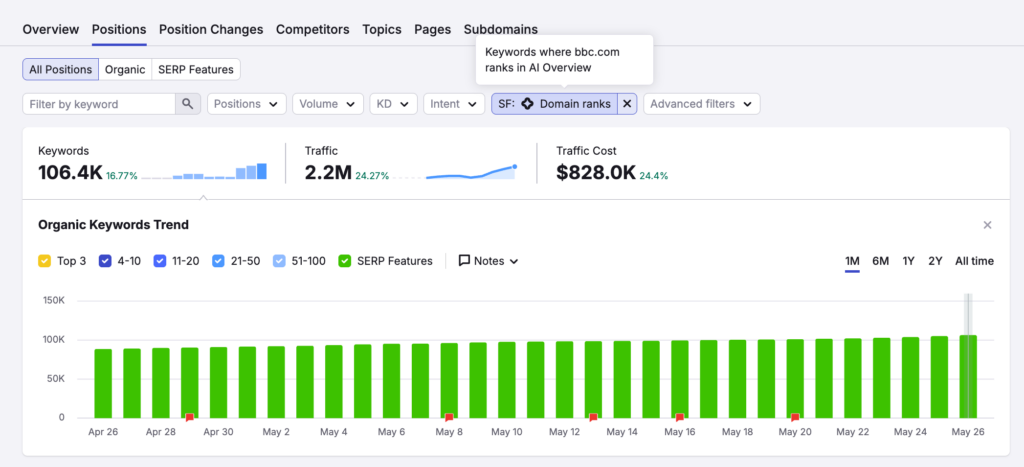
Task: Toggle the 51-100 positions checkbox
Action: click(x=279, y=261)
